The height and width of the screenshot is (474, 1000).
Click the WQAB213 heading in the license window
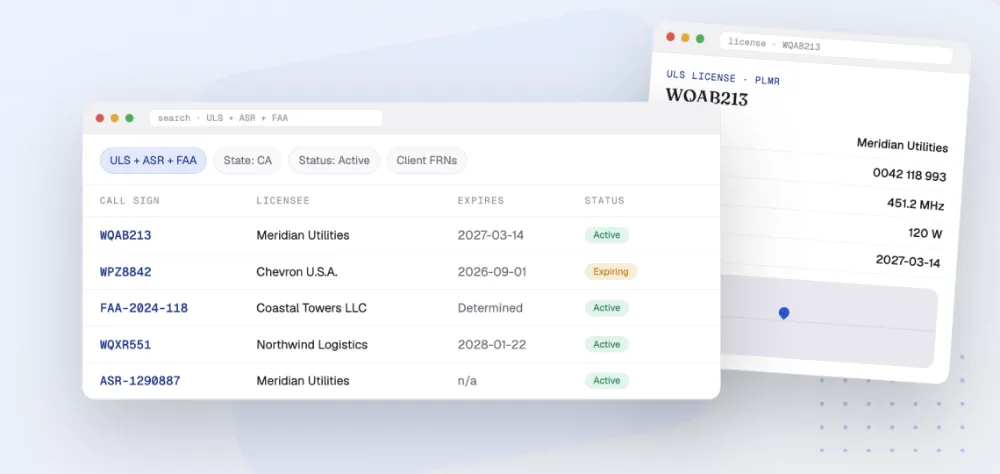pyautogui.click(x=707, y=97)
